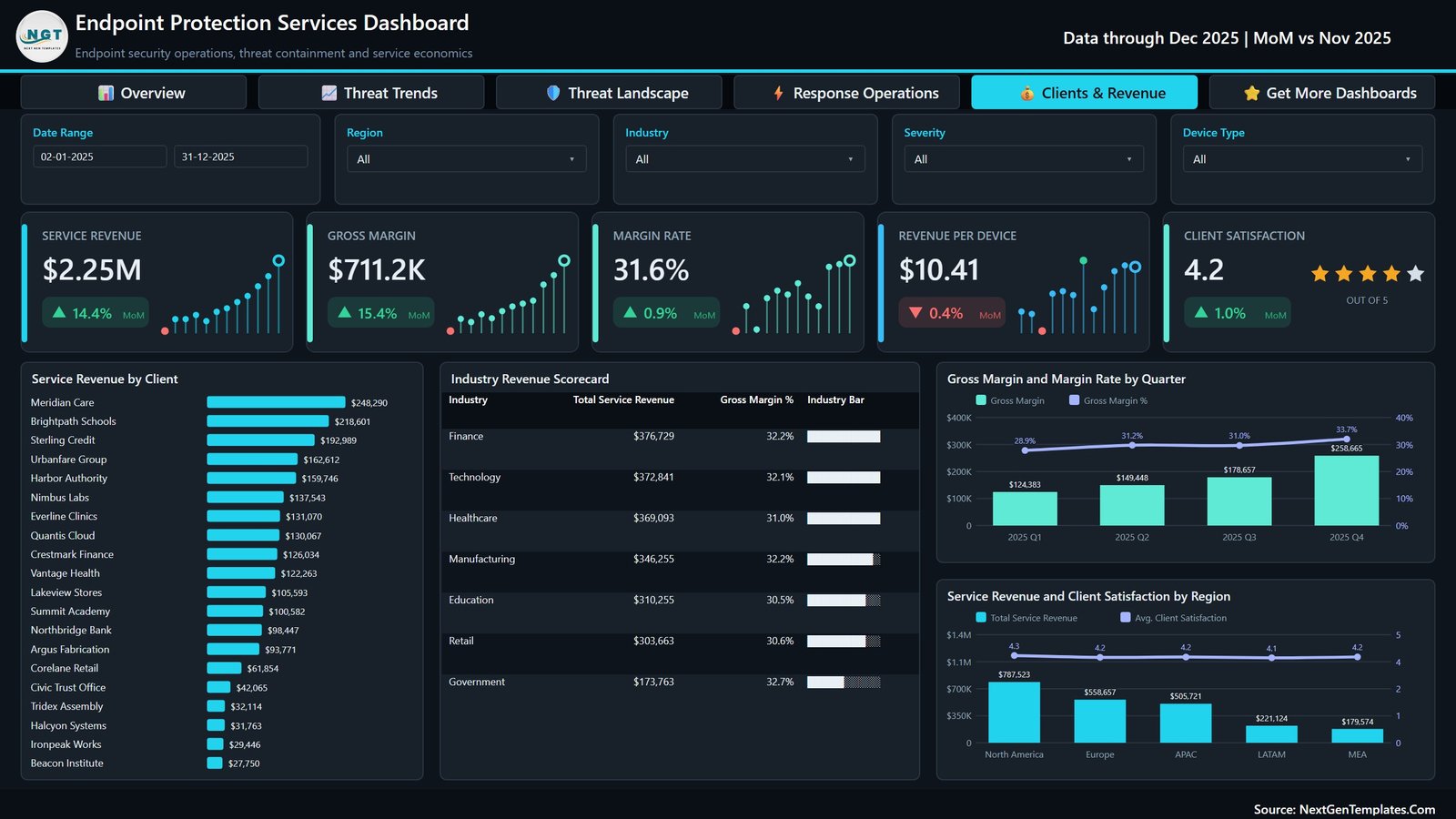Click the Meridian Care revenue bar
Screen dimensions: 1456x819
click(x=276, y=402)
